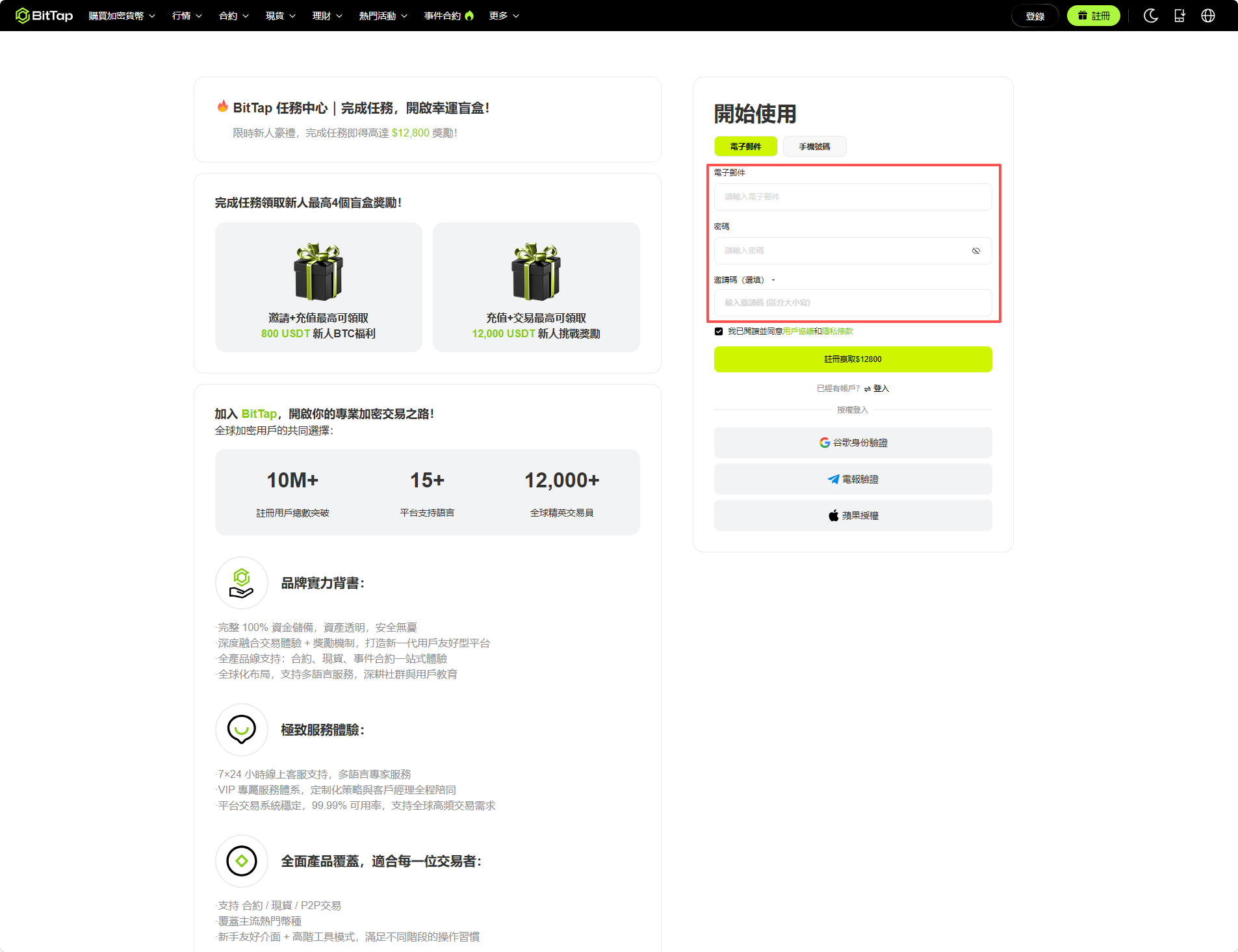
Task: Click the 輸入邀請碼 input field
Action: 853,303
